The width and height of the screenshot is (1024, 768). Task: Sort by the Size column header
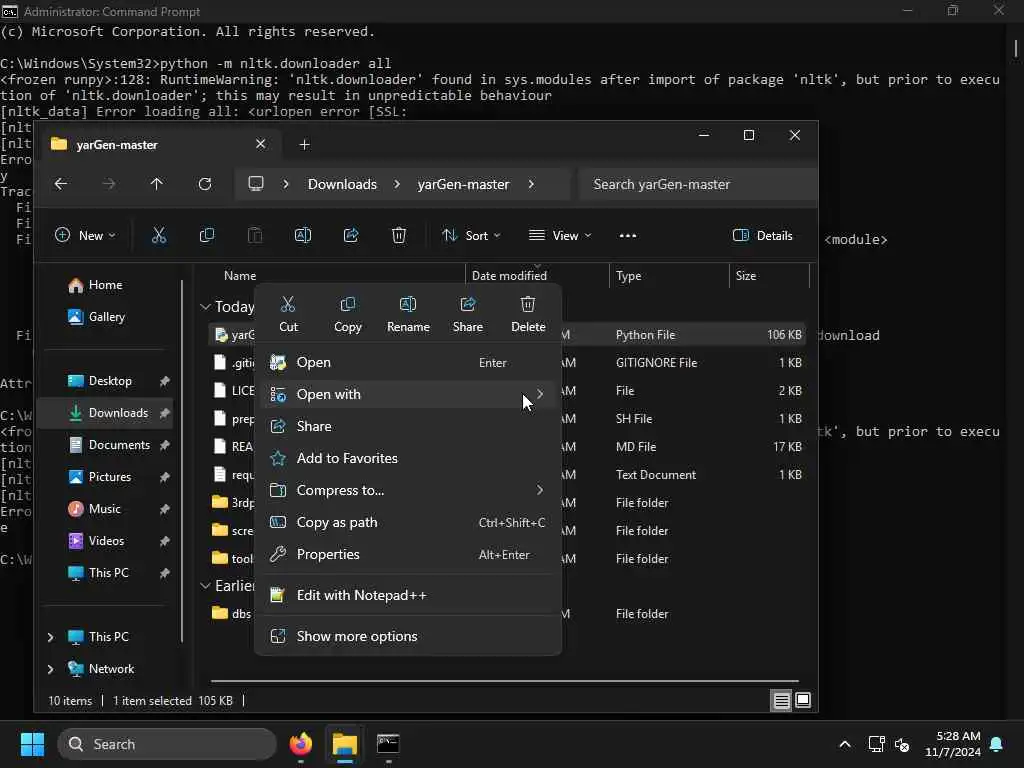tap(769, 276)
